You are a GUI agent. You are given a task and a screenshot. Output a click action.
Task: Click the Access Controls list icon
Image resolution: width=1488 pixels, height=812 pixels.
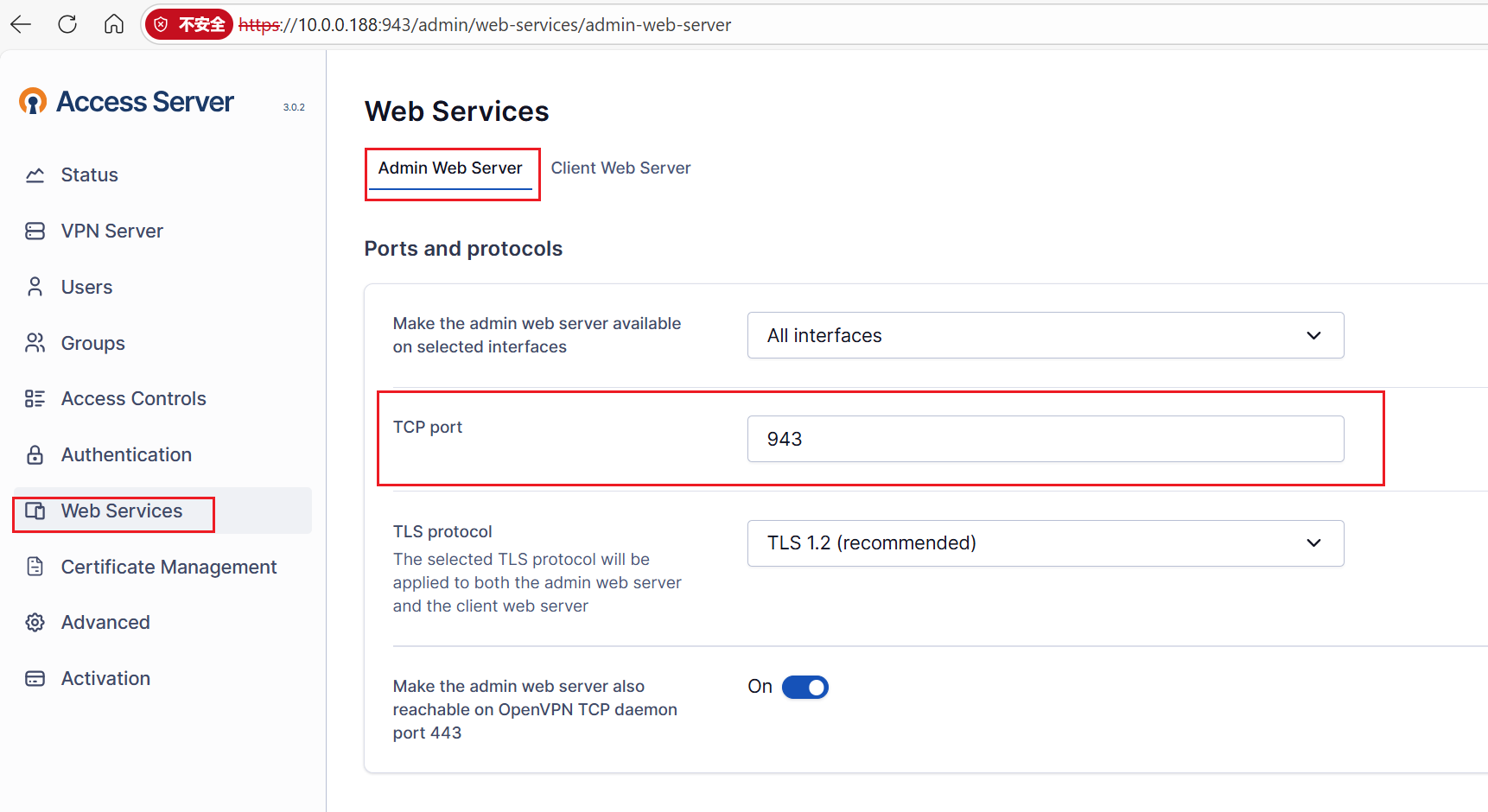pos(35,399)
